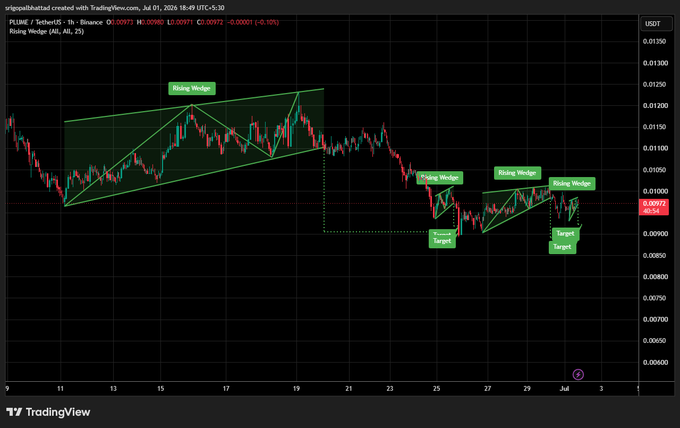Image resolution: width=680 pixels, height=428 pixels.
Task: Click the 0.00800 price axis label
Action: [654, 277]
